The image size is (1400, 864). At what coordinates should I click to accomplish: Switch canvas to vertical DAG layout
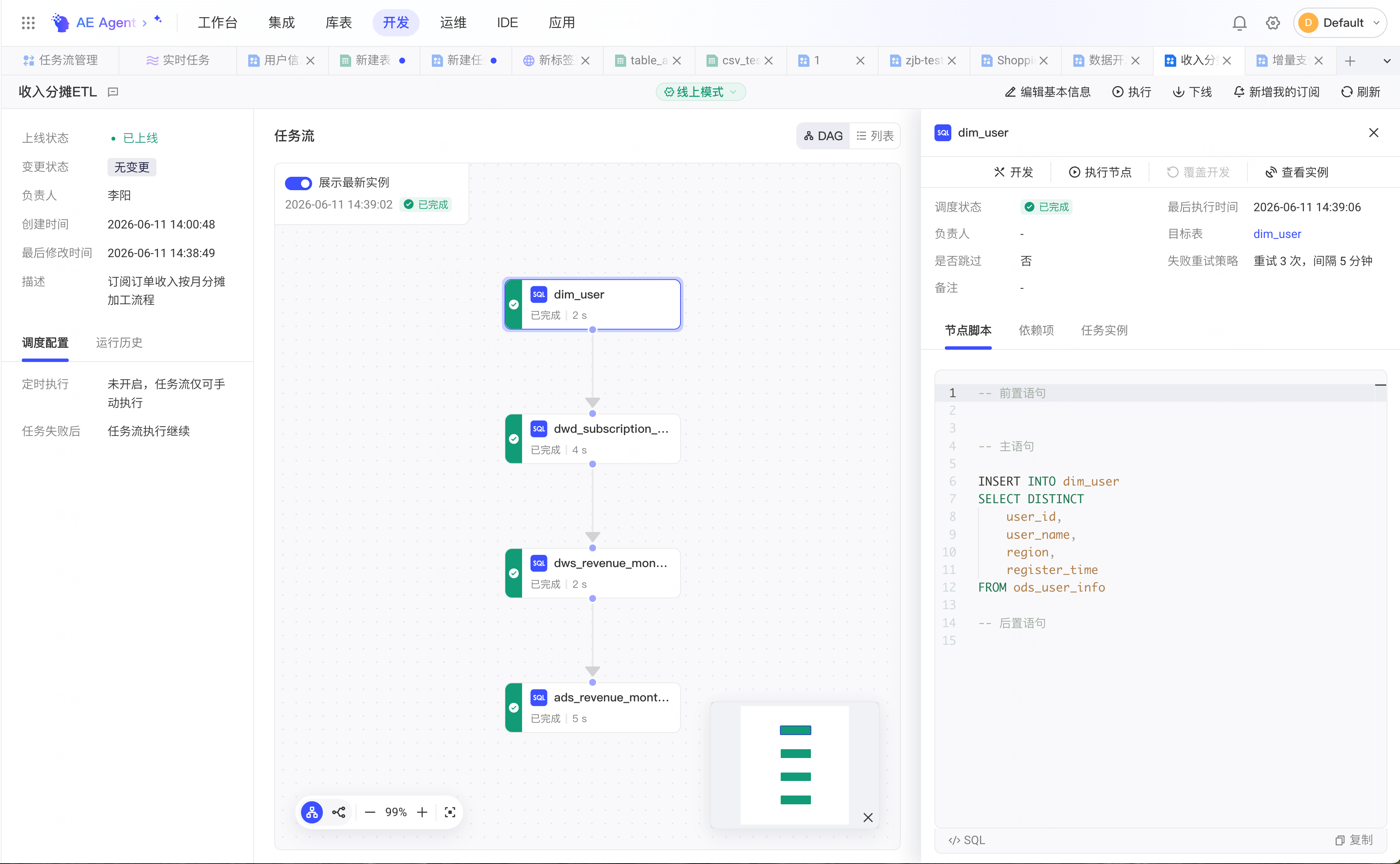point(312,812)
